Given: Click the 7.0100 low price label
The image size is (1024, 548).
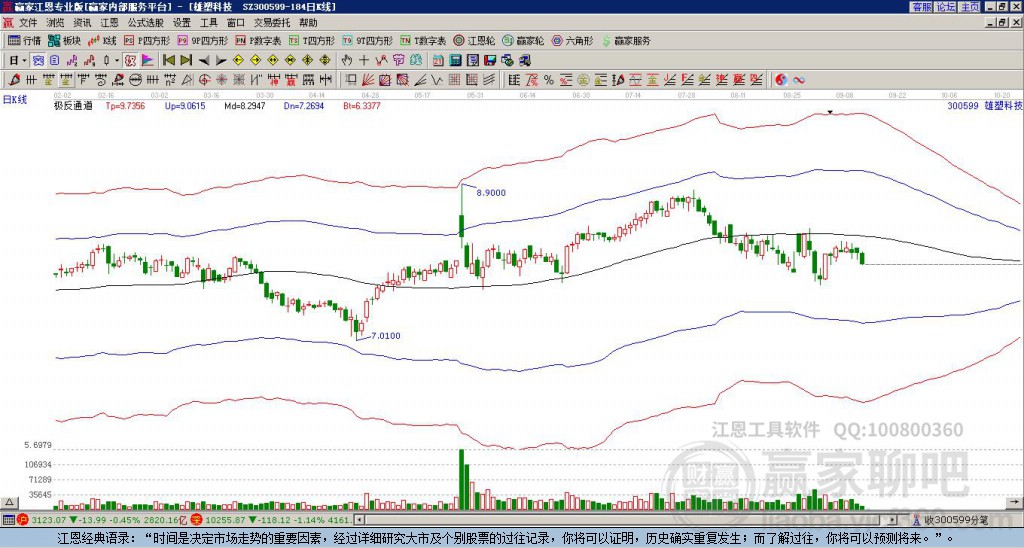Looking at the screenshot, I should click(386, 336).
